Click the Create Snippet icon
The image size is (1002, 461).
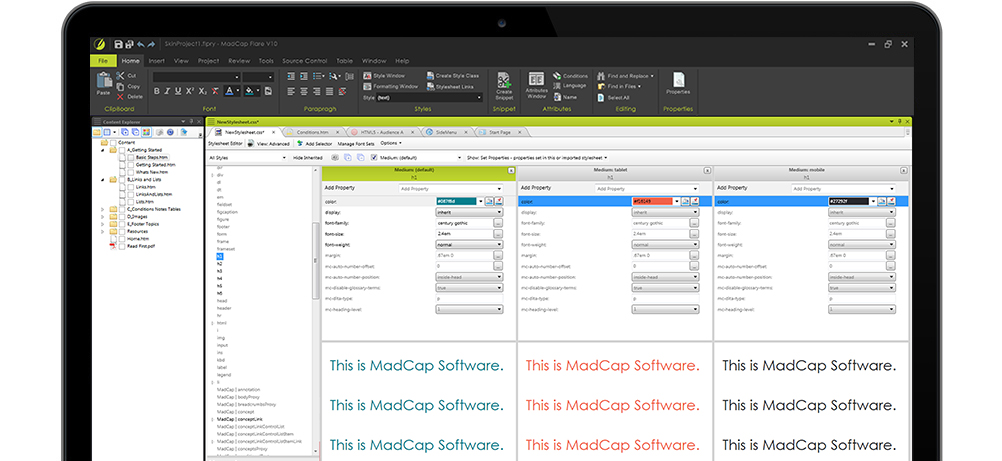click(504, 80)
